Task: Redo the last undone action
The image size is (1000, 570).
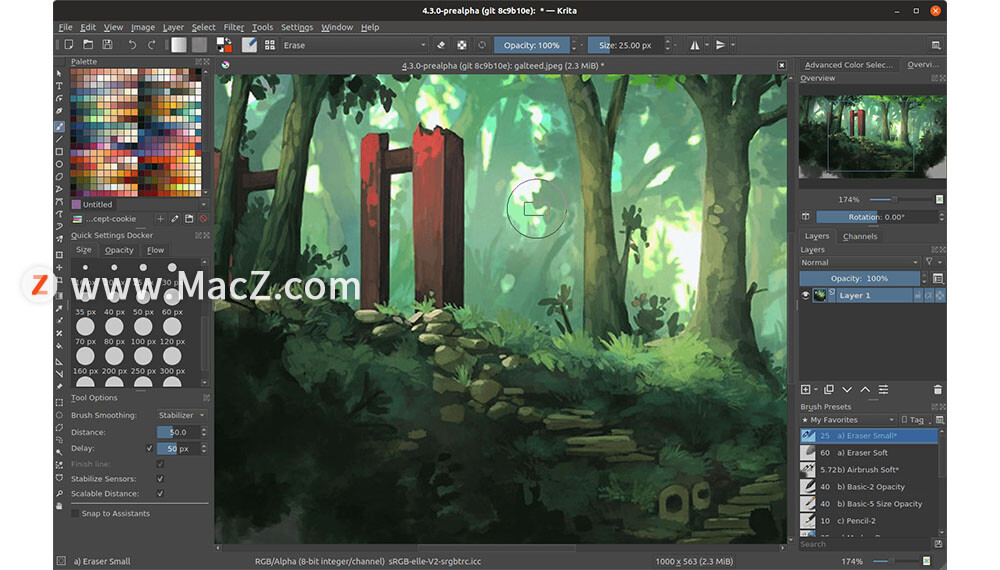Action: coord(151,45)
